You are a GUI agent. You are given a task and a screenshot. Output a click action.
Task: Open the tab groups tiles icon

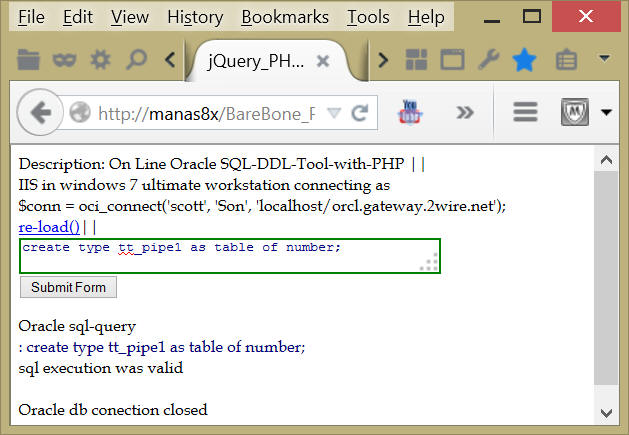pos(416,60)
